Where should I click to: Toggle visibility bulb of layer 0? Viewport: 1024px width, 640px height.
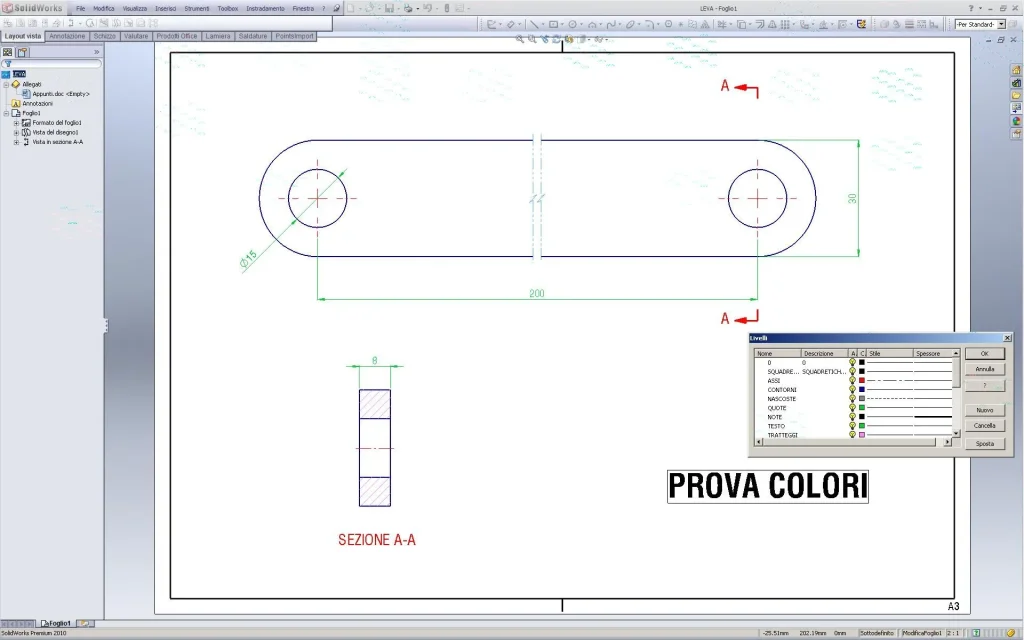(x=852, y=362)
